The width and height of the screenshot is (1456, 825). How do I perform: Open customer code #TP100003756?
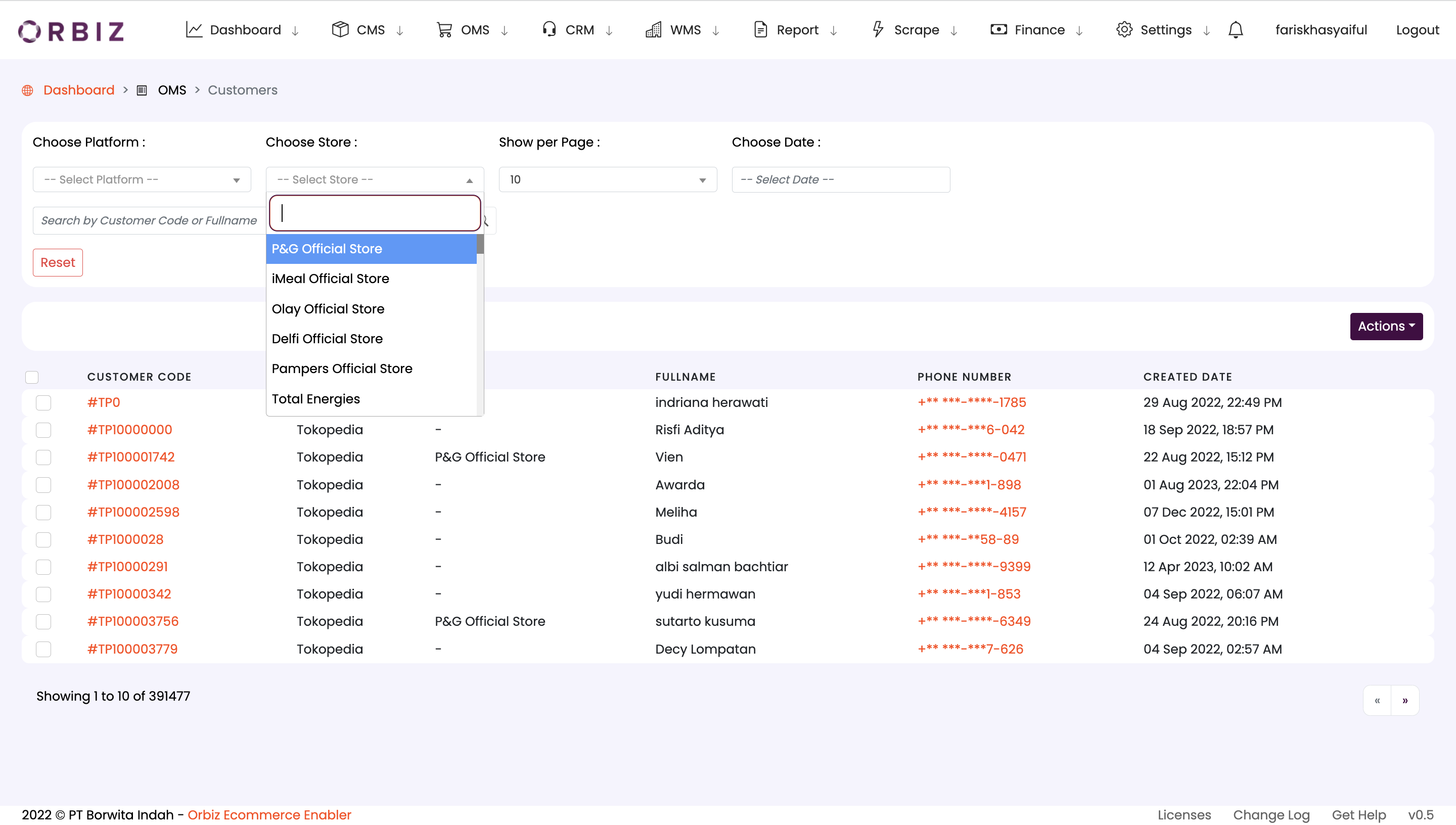pos(133,622)
